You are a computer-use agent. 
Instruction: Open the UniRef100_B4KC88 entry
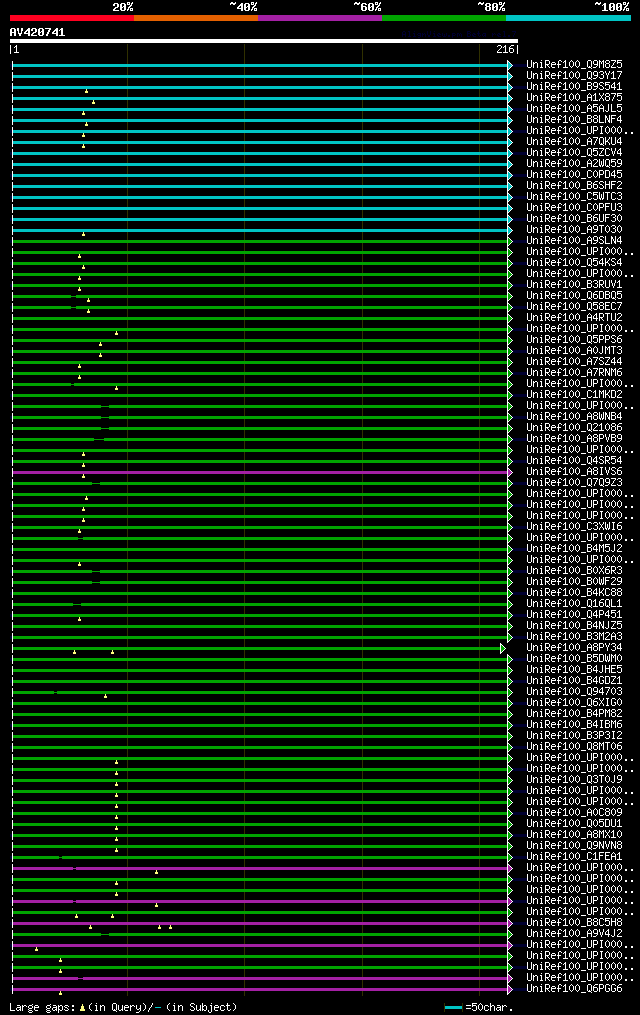[574, 593]
